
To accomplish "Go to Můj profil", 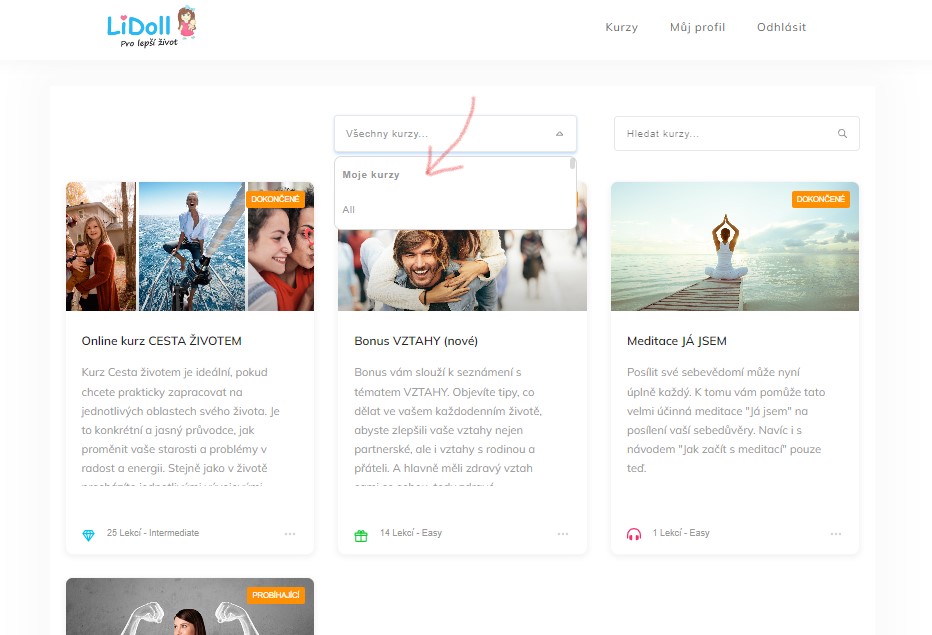I will point(697,28).
